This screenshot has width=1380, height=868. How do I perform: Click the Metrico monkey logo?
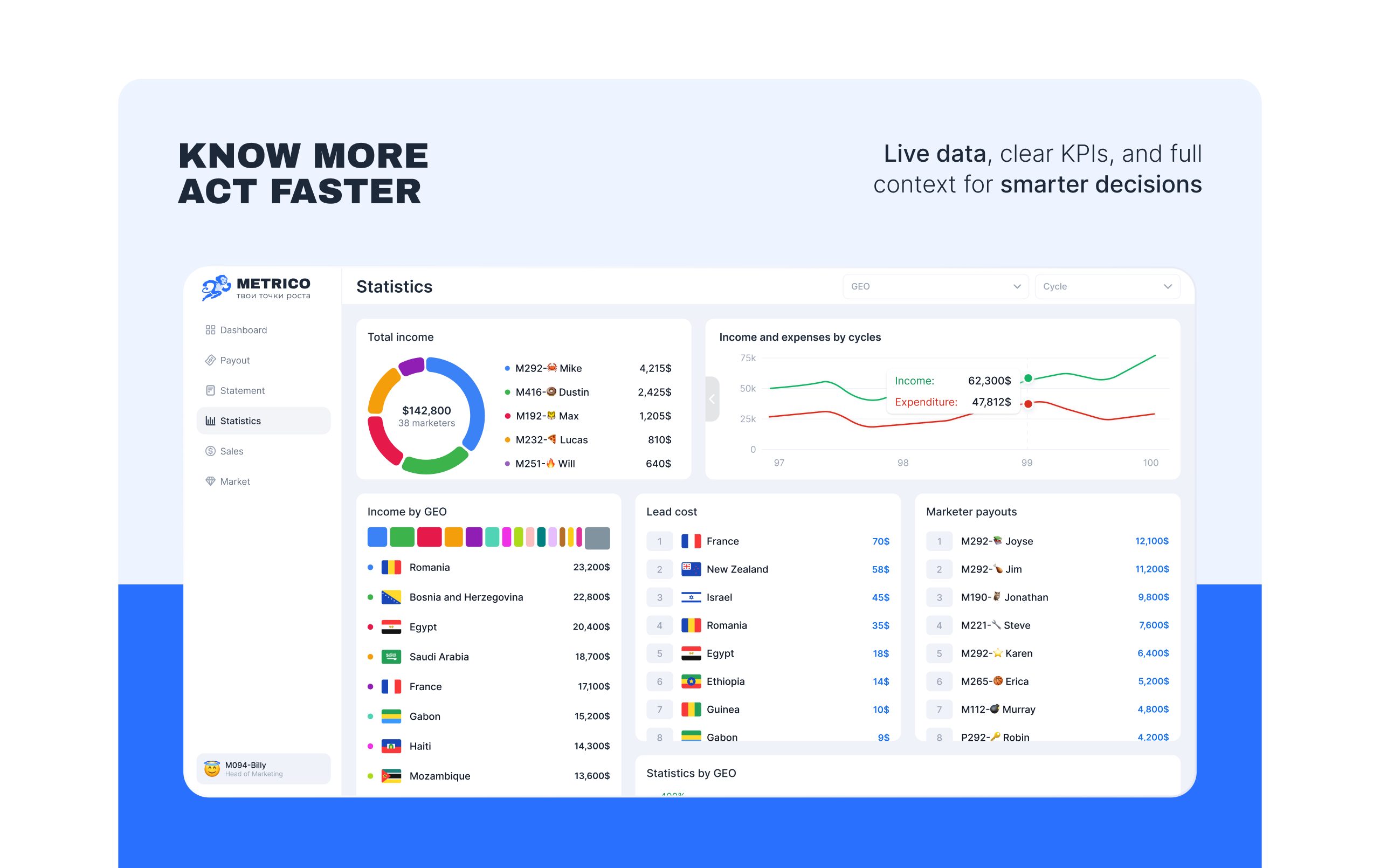click(x=216, y=288)
